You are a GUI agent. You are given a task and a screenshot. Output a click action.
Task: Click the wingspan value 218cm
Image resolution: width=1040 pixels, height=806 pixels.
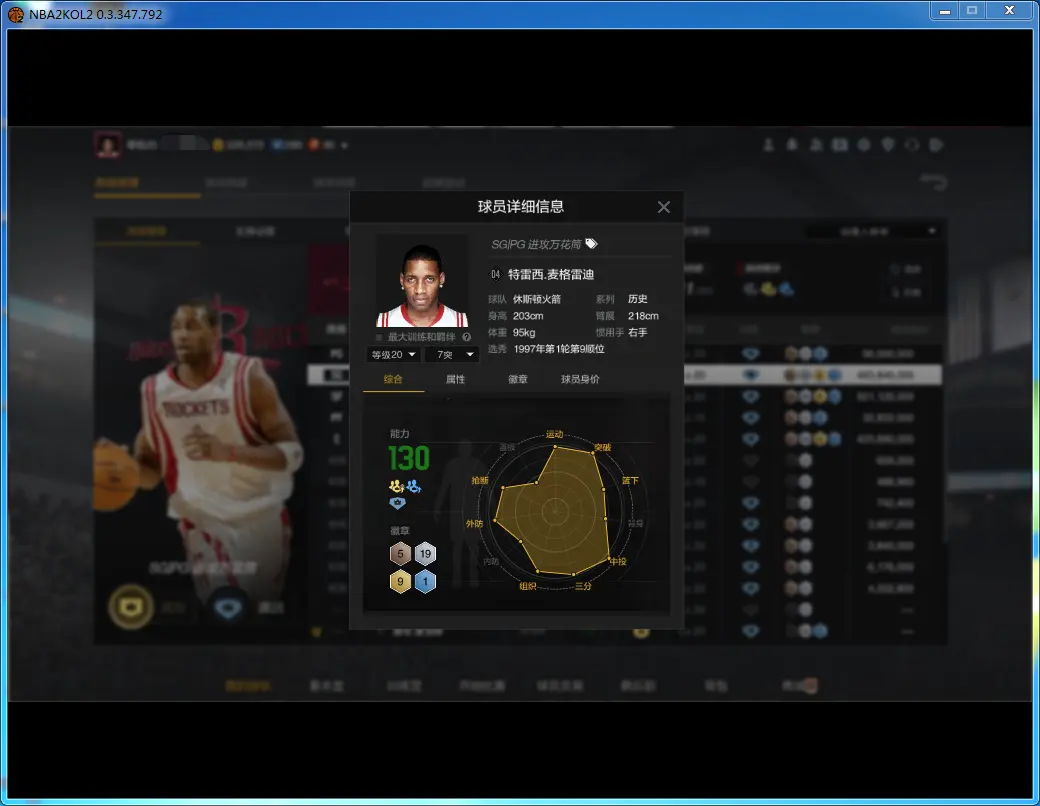[643, 316]
